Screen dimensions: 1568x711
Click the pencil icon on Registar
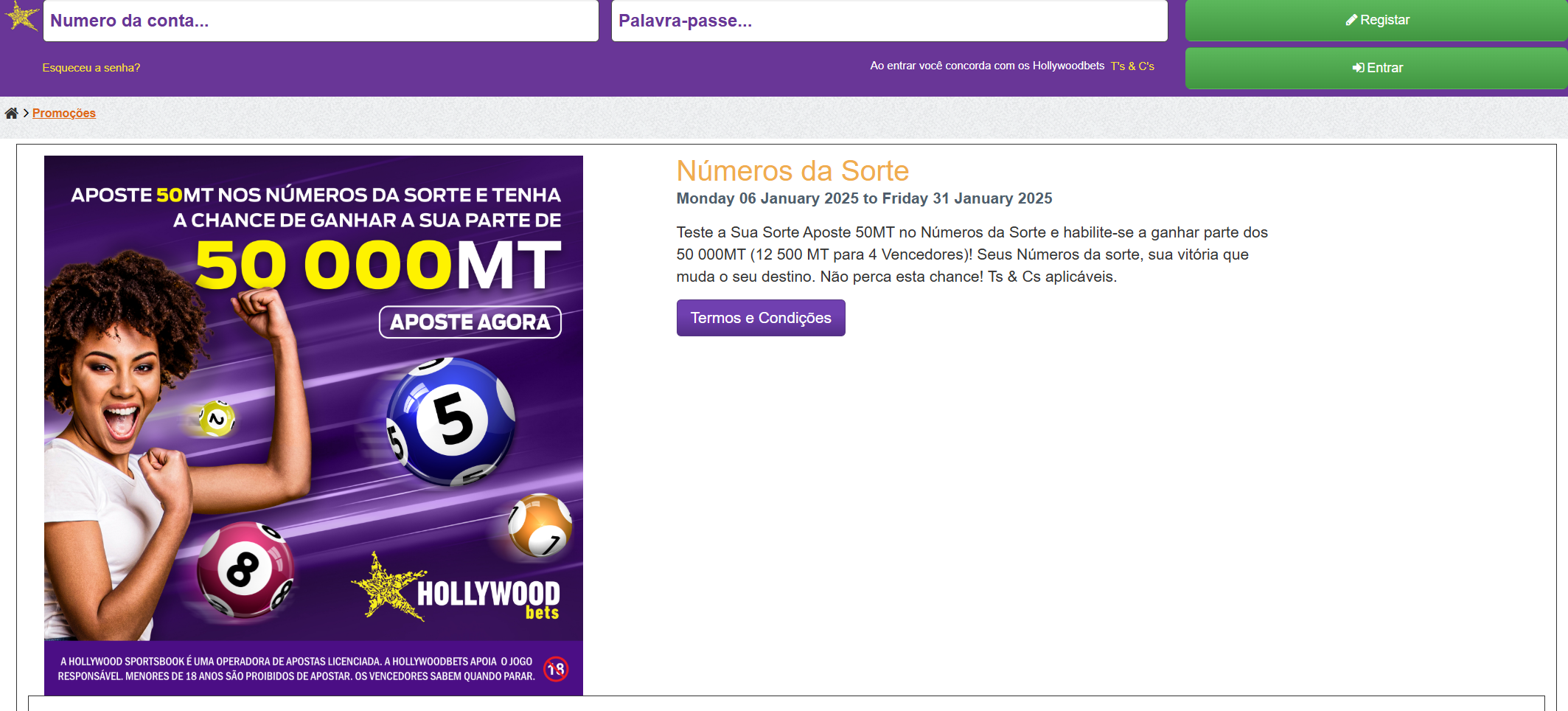coord(1351,21)
